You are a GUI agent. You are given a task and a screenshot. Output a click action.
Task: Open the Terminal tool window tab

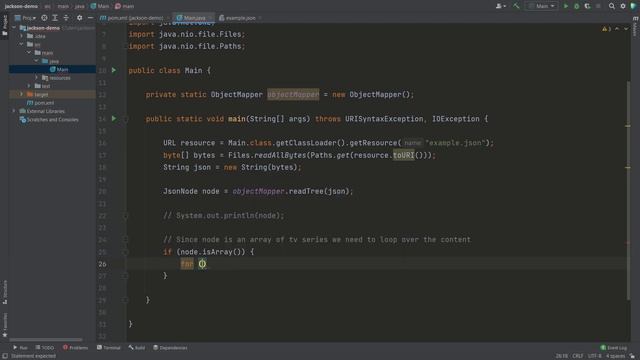coord(109,348)
